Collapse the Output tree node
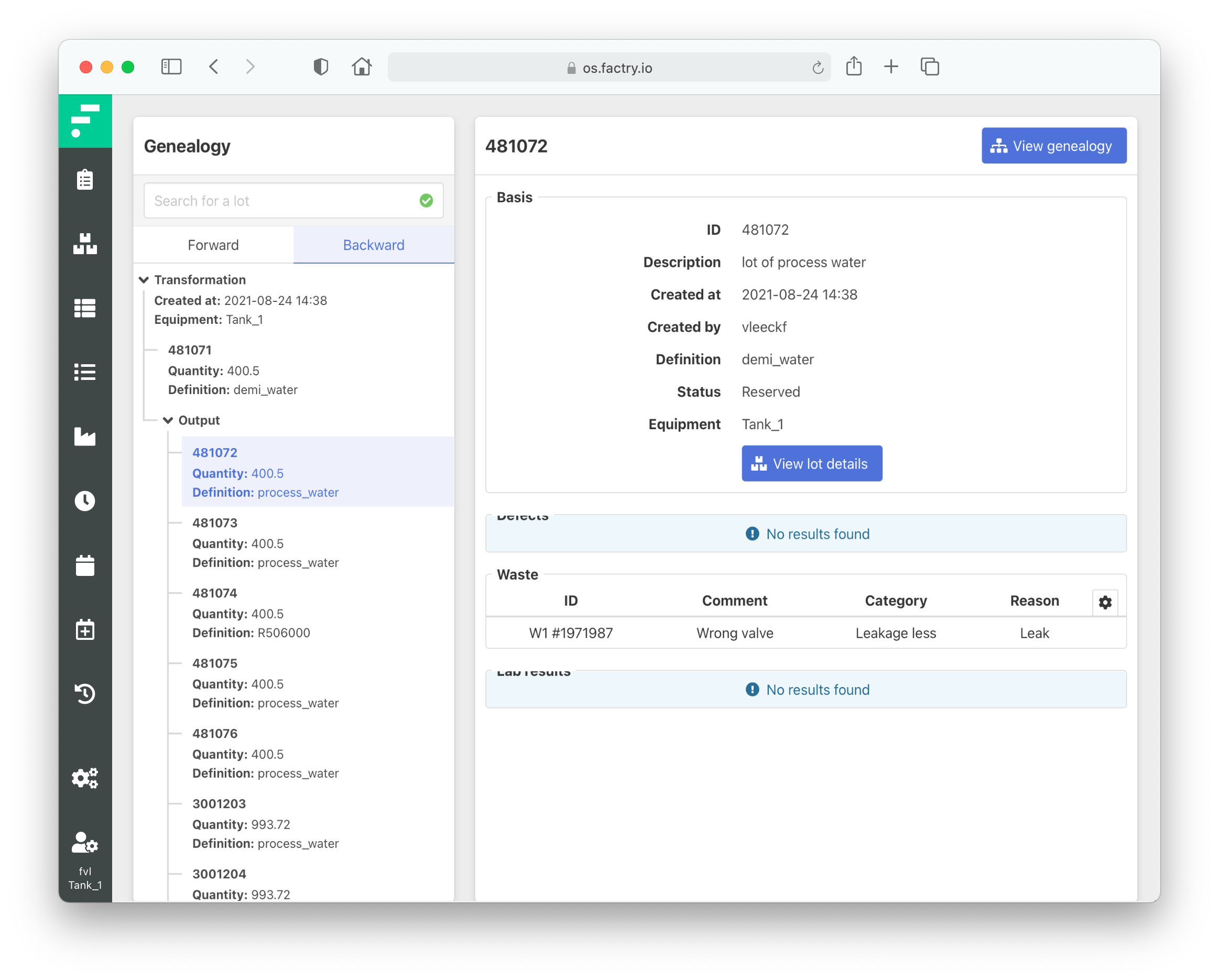This screenshot has width=1219, height=980. [168, 420]
